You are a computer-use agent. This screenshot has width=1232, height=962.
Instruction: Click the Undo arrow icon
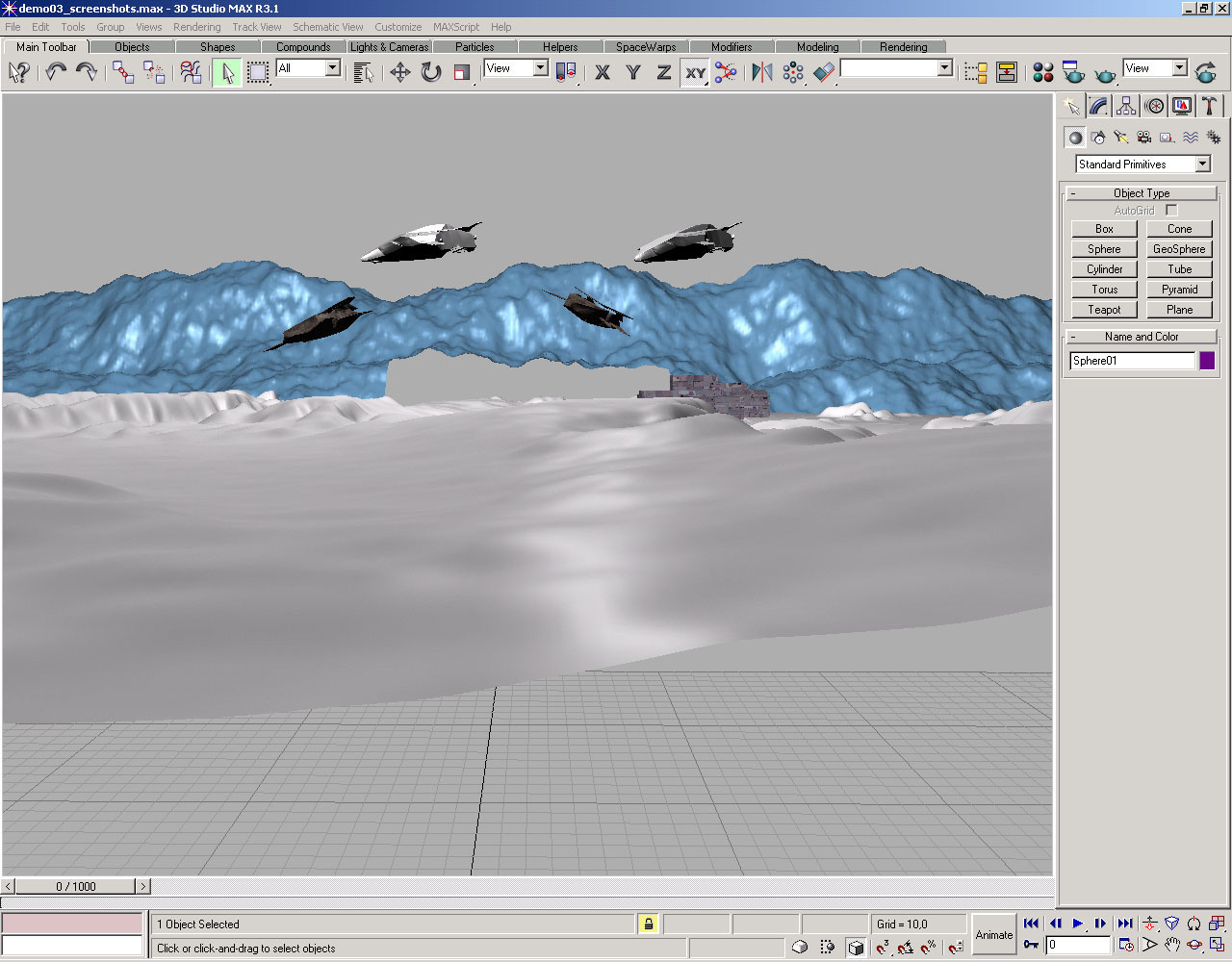pyautogui.click(x=56, y=72)
